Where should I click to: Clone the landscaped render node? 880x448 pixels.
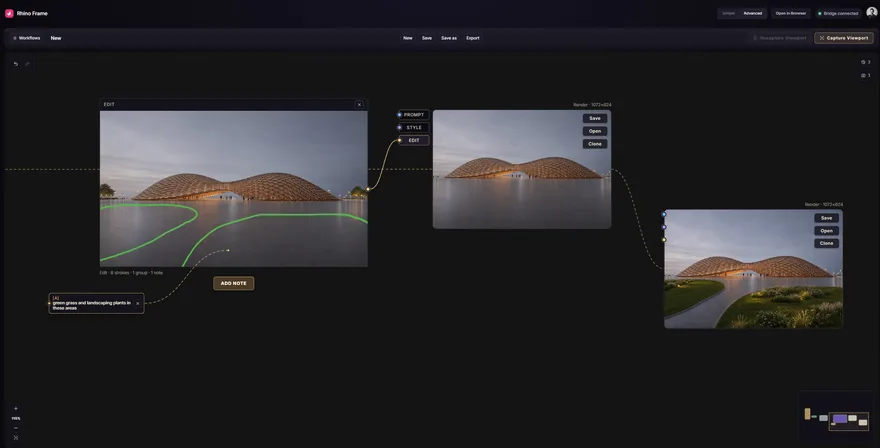click(x=827, y=244)
